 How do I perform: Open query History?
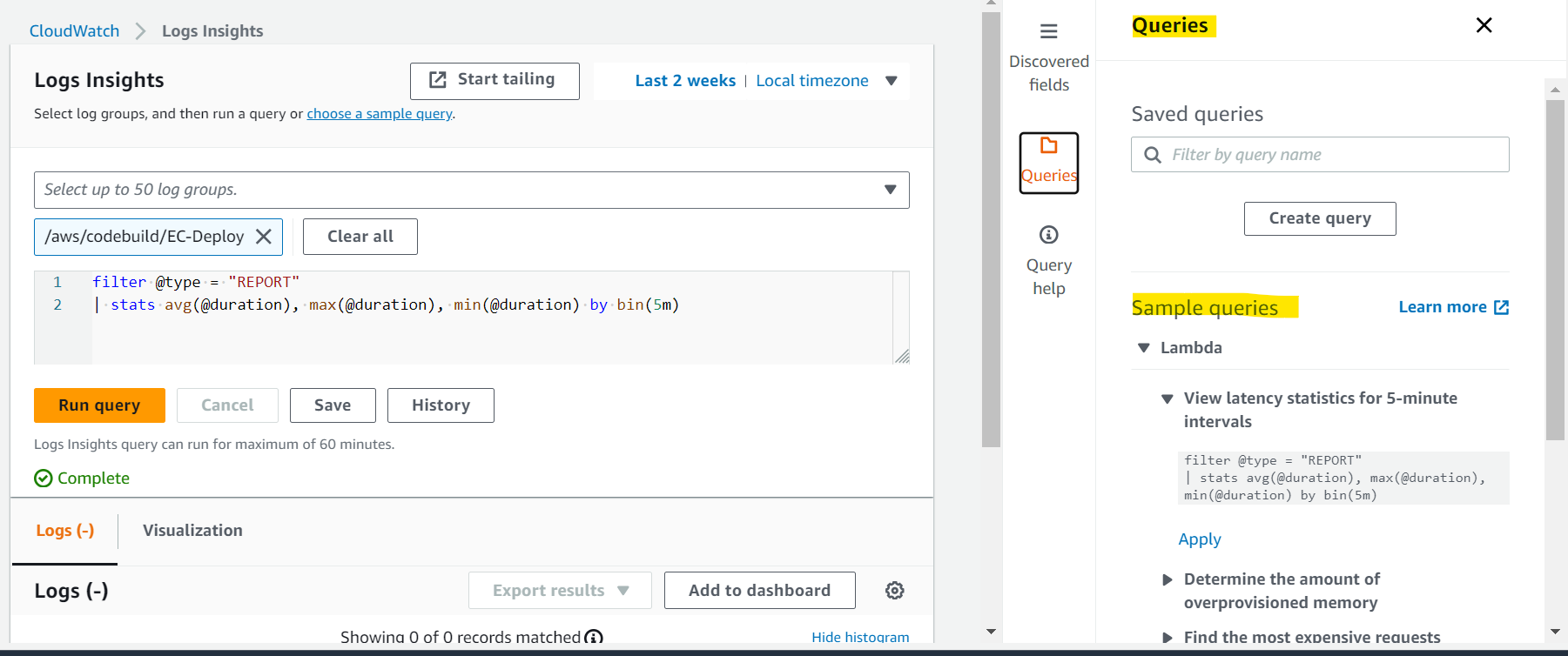[441, 405]
